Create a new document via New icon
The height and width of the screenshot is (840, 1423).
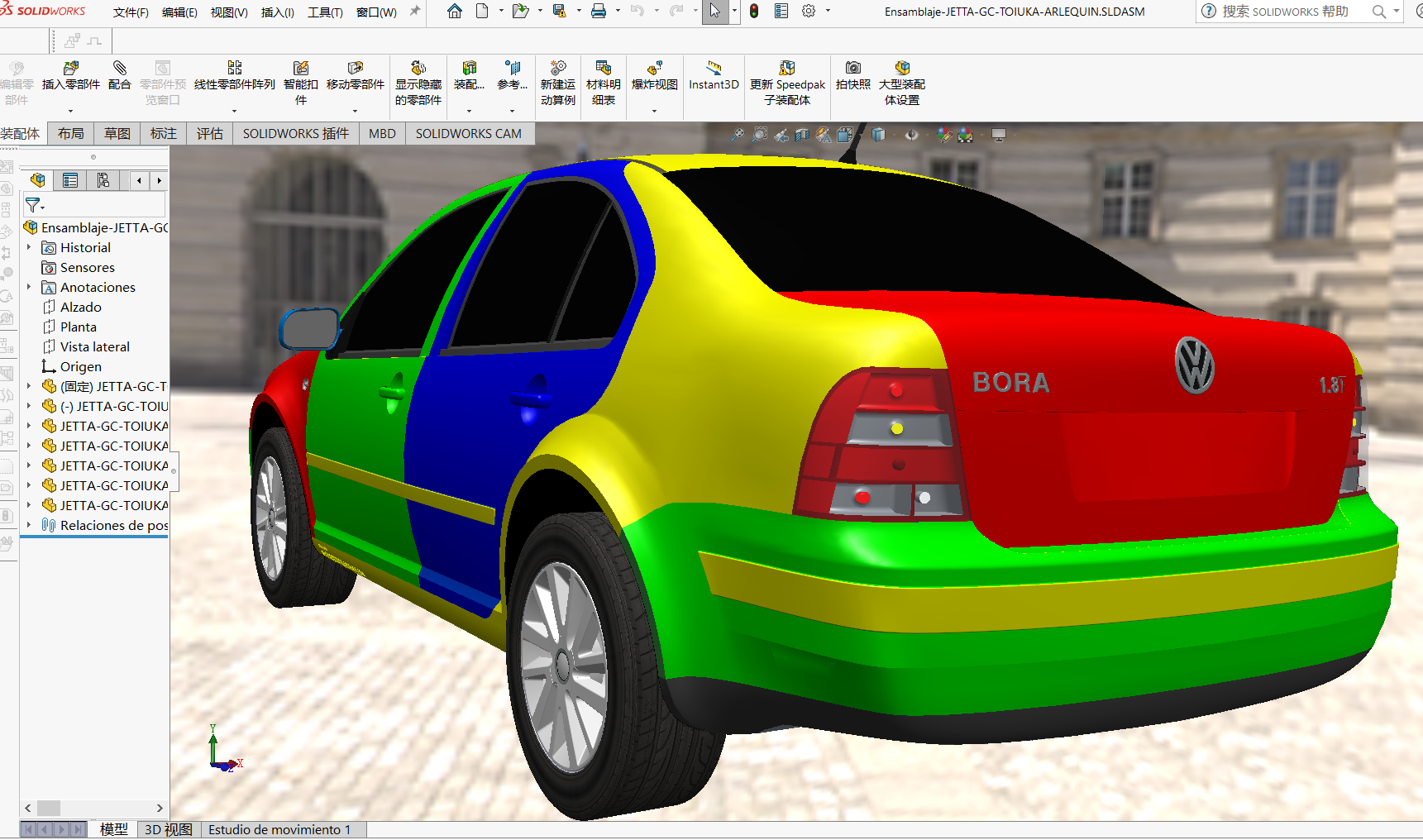coord(482,12)
